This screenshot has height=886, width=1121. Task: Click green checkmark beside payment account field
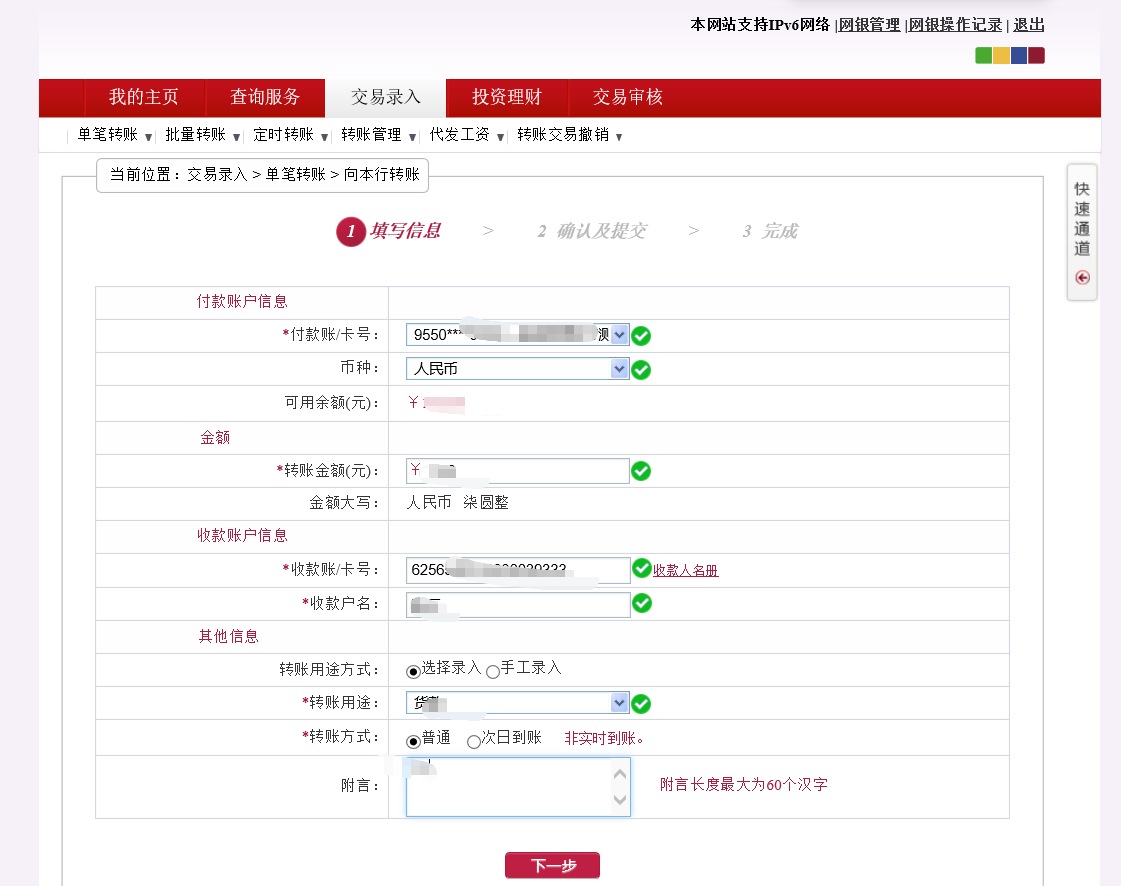pyautogui.click(x=641, y=336)
